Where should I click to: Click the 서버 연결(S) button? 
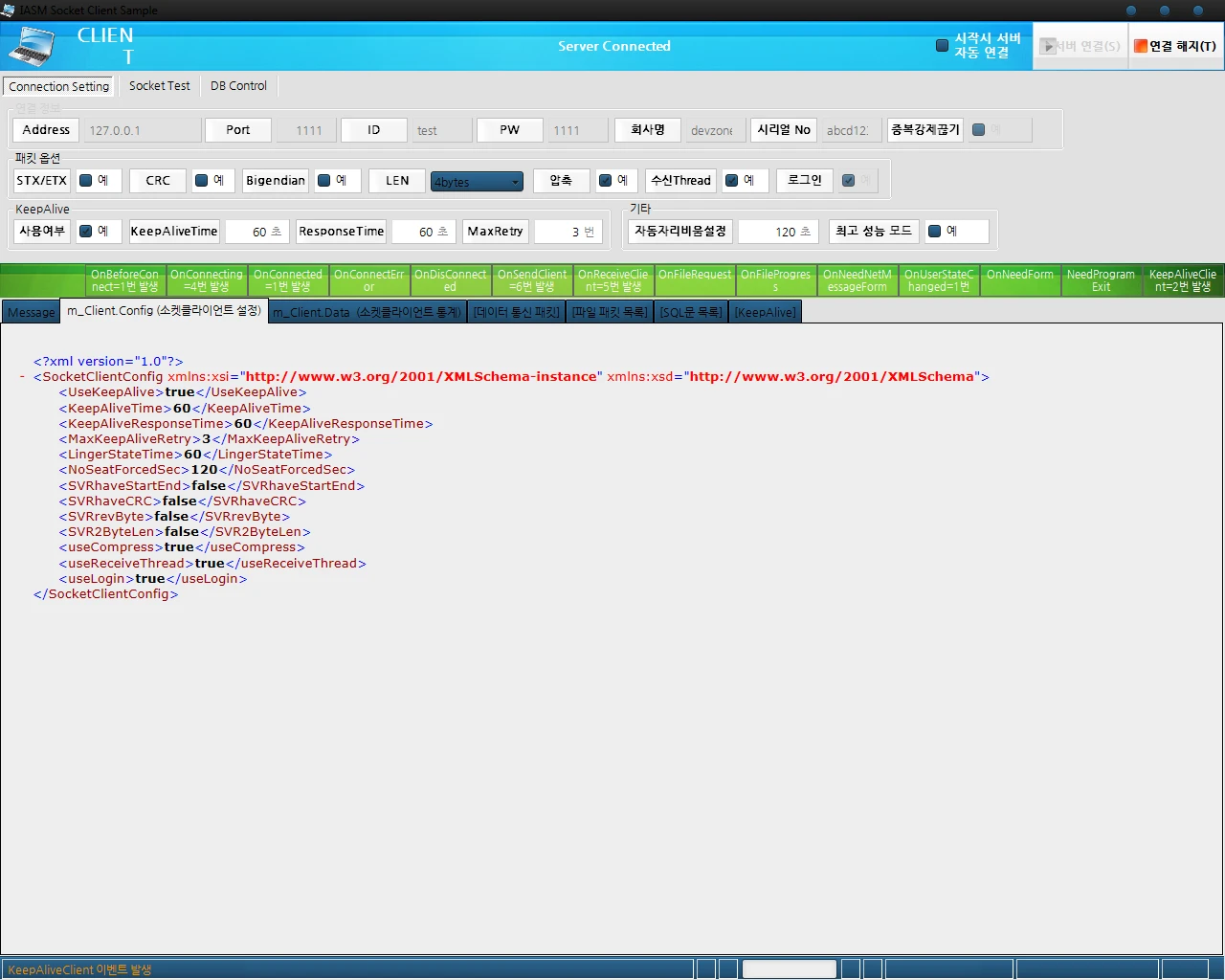coord(1080,46)
